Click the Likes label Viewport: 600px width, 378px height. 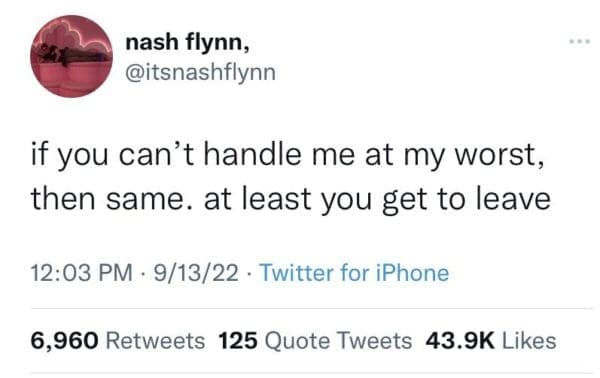point(529,341)
